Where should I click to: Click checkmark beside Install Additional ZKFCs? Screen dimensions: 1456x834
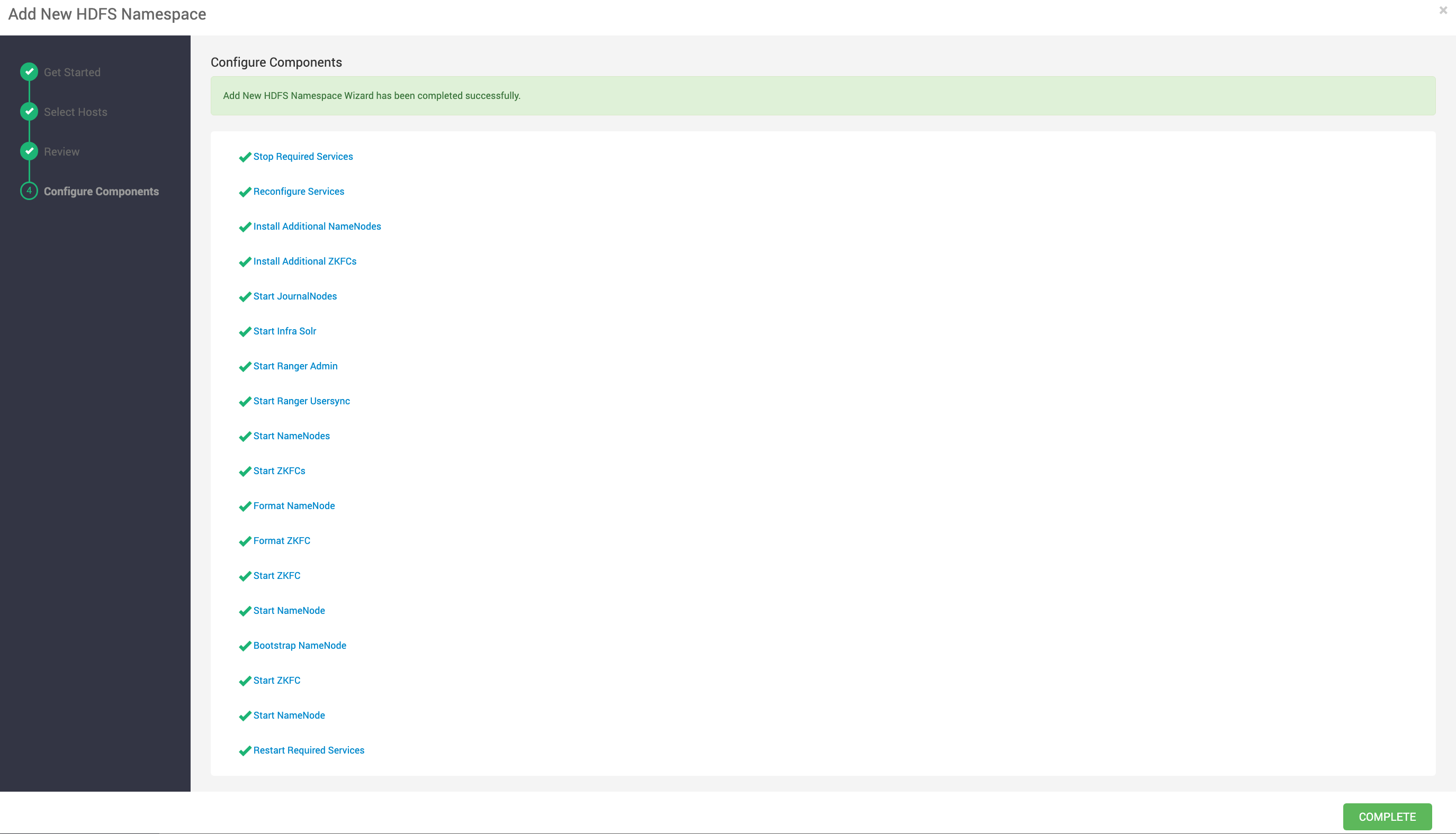point(245,262)
